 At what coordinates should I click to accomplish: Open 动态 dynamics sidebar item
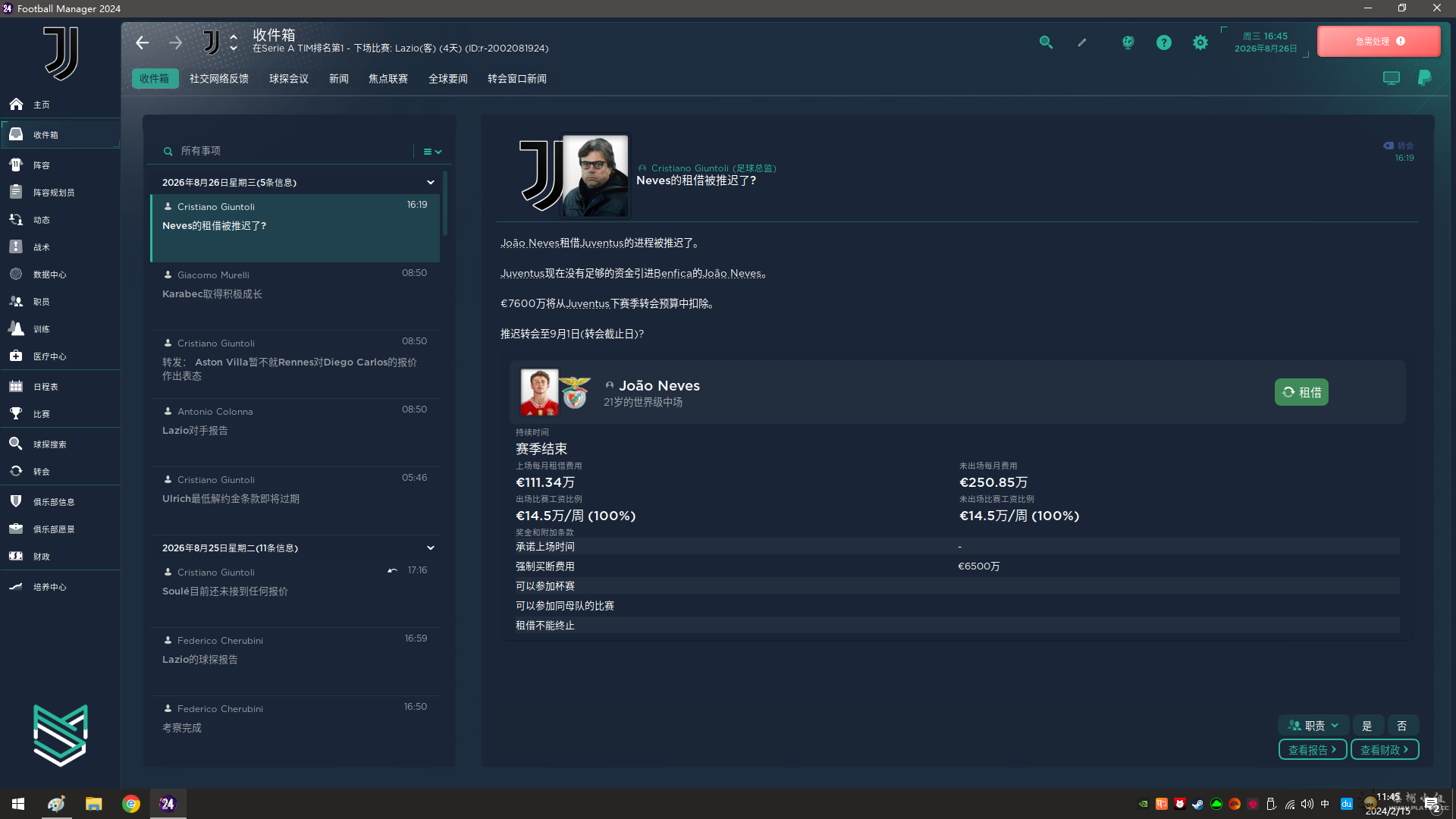[41, 220]
